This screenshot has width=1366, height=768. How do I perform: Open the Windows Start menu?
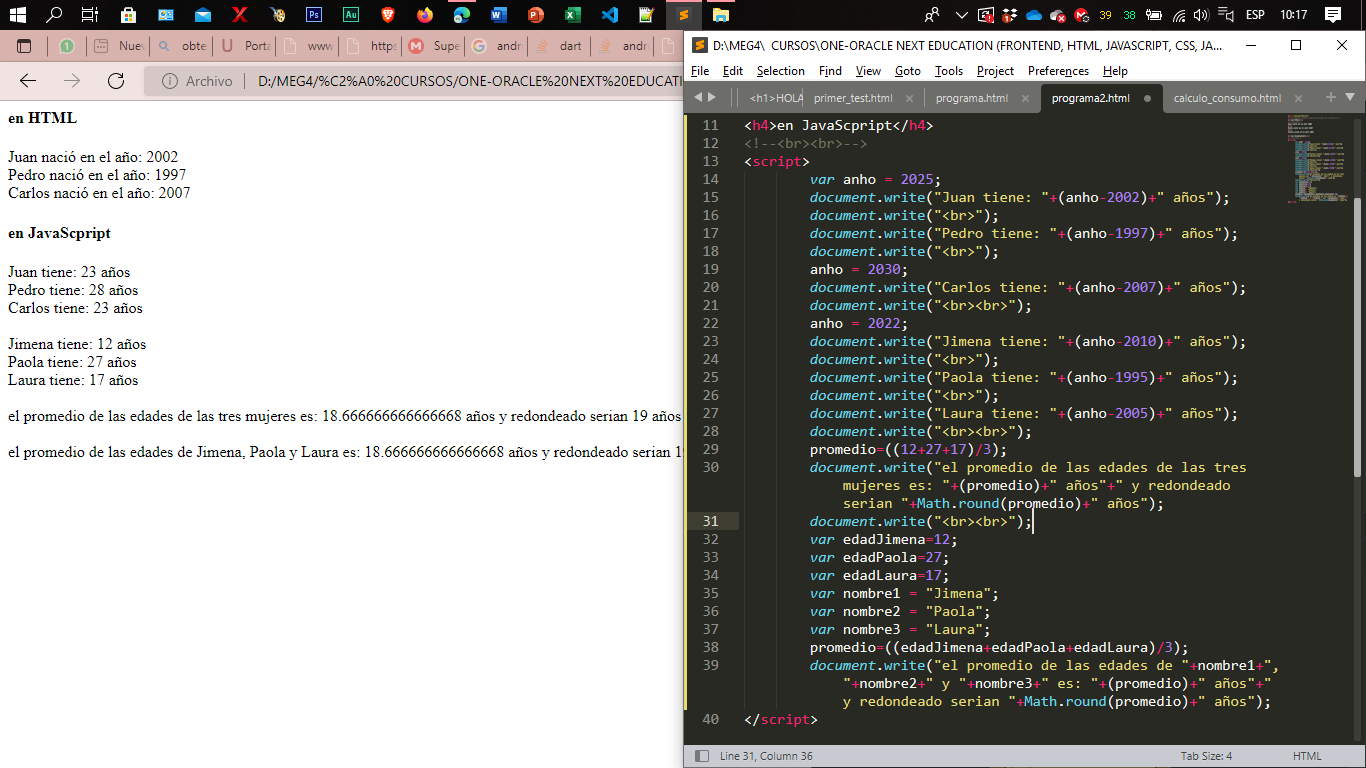point(20,15)
